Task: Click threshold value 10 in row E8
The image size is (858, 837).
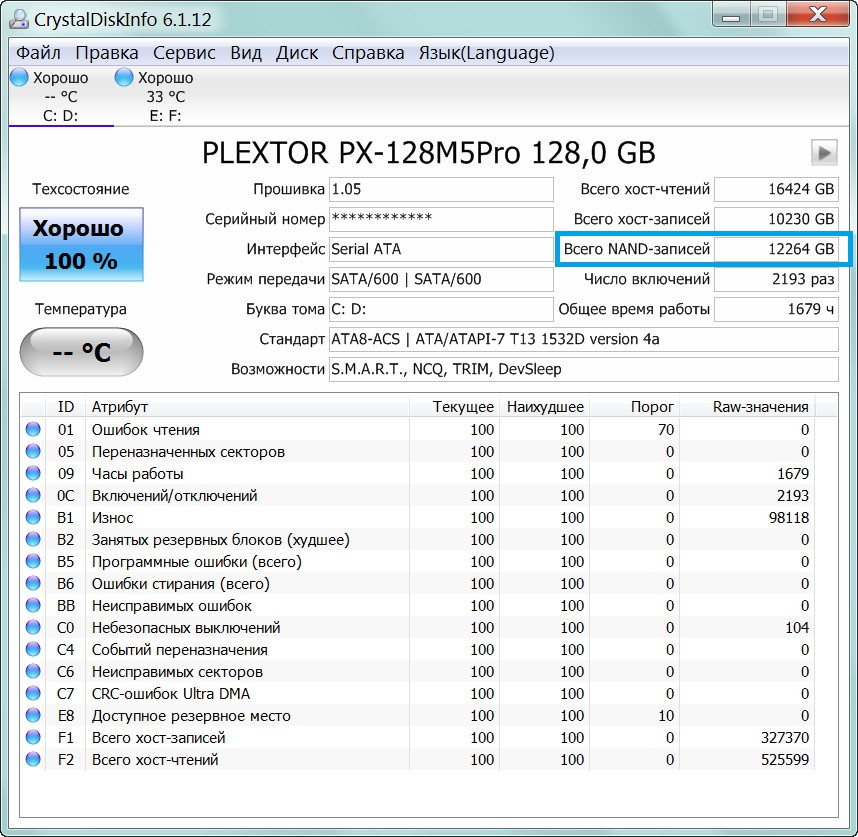Action: (666, 716)
